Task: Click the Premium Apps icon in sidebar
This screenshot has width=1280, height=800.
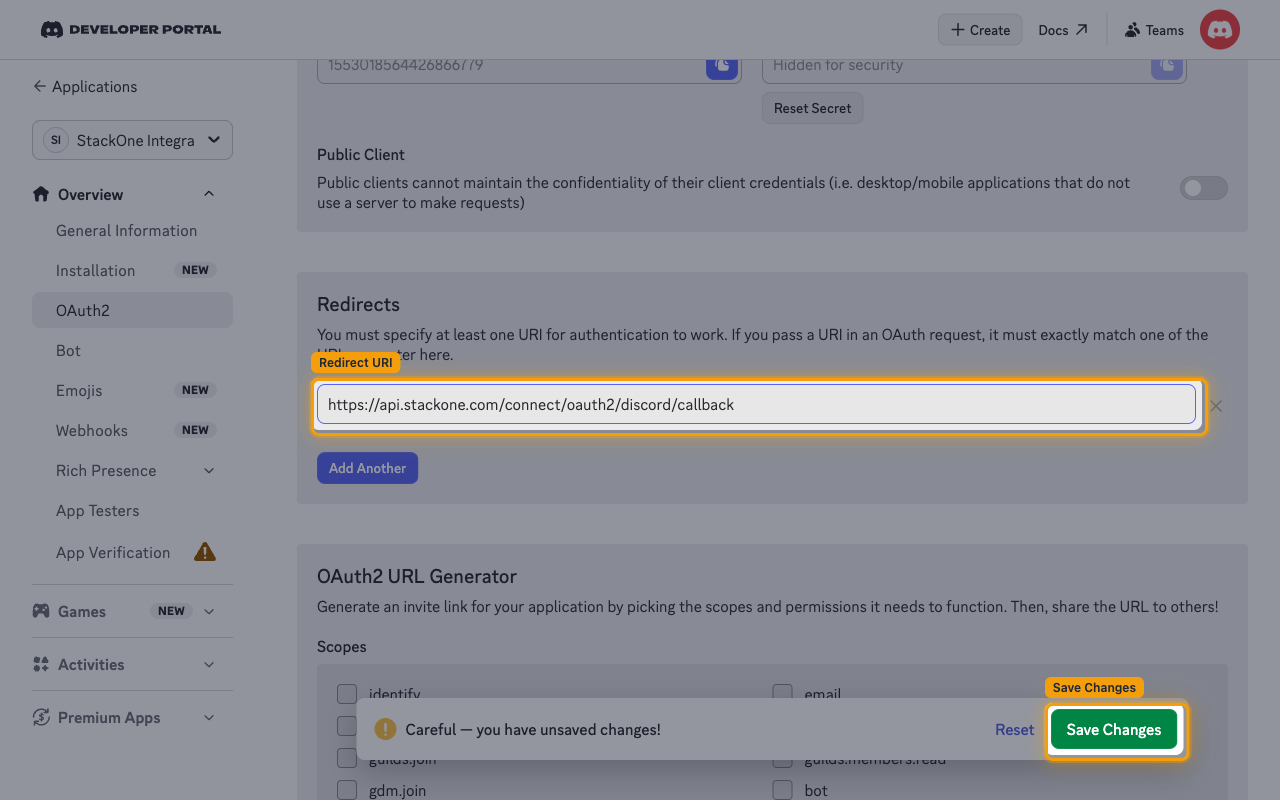Action: [41, 717]
